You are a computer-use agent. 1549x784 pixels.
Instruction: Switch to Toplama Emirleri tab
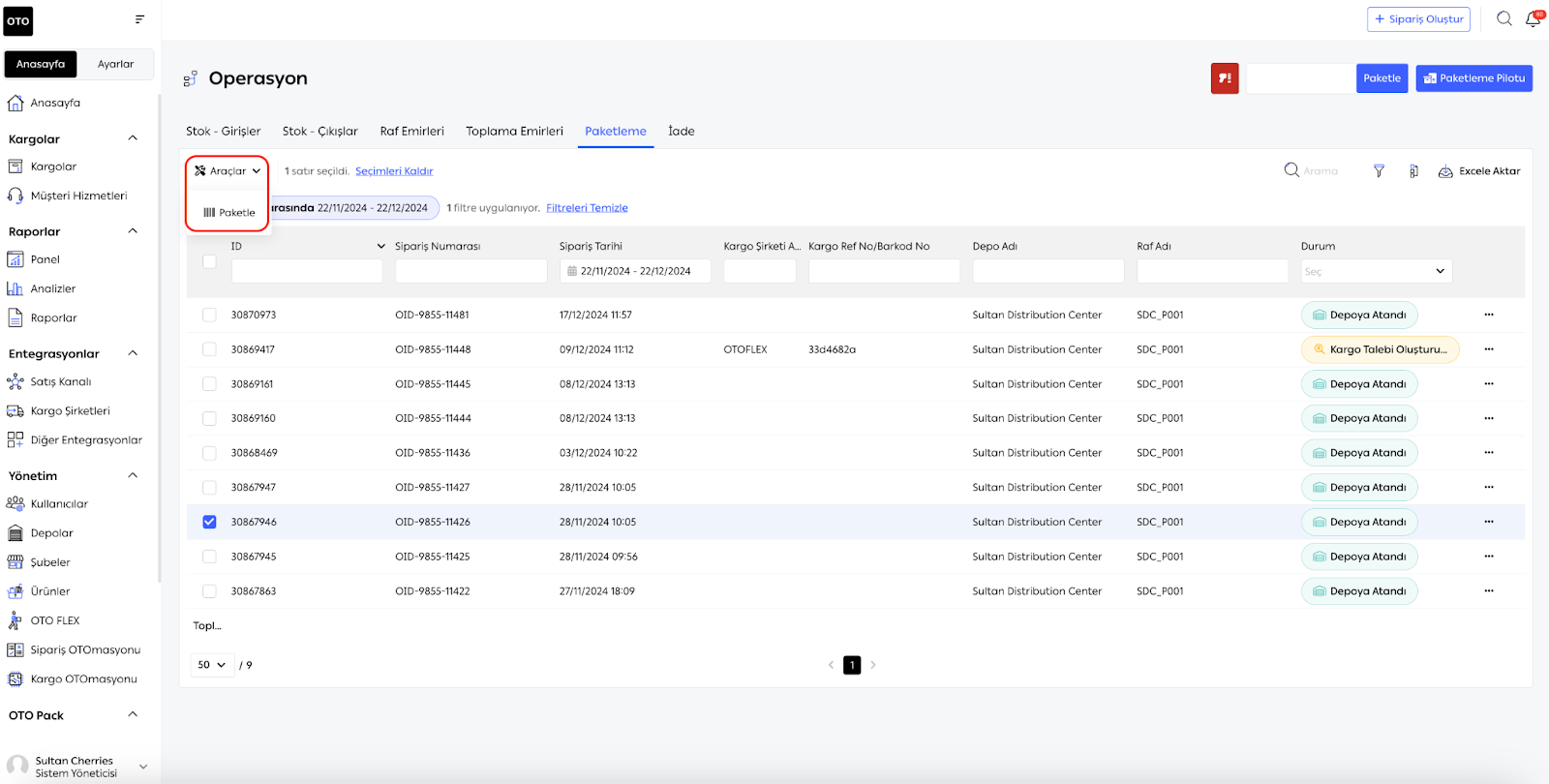tap(514, 131)
